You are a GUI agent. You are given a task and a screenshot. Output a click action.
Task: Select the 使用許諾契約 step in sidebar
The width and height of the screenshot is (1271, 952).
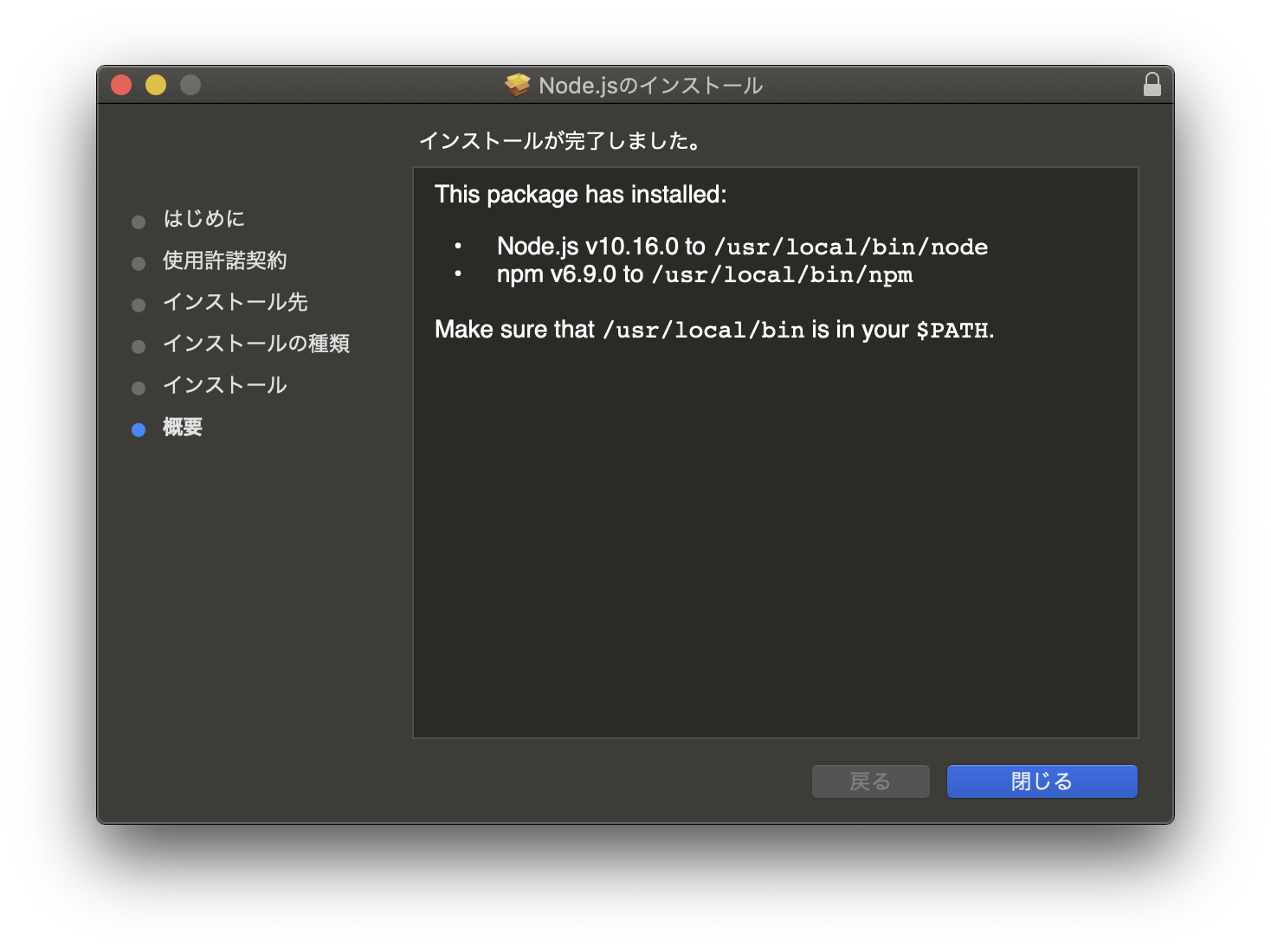(x=225, y=261)
